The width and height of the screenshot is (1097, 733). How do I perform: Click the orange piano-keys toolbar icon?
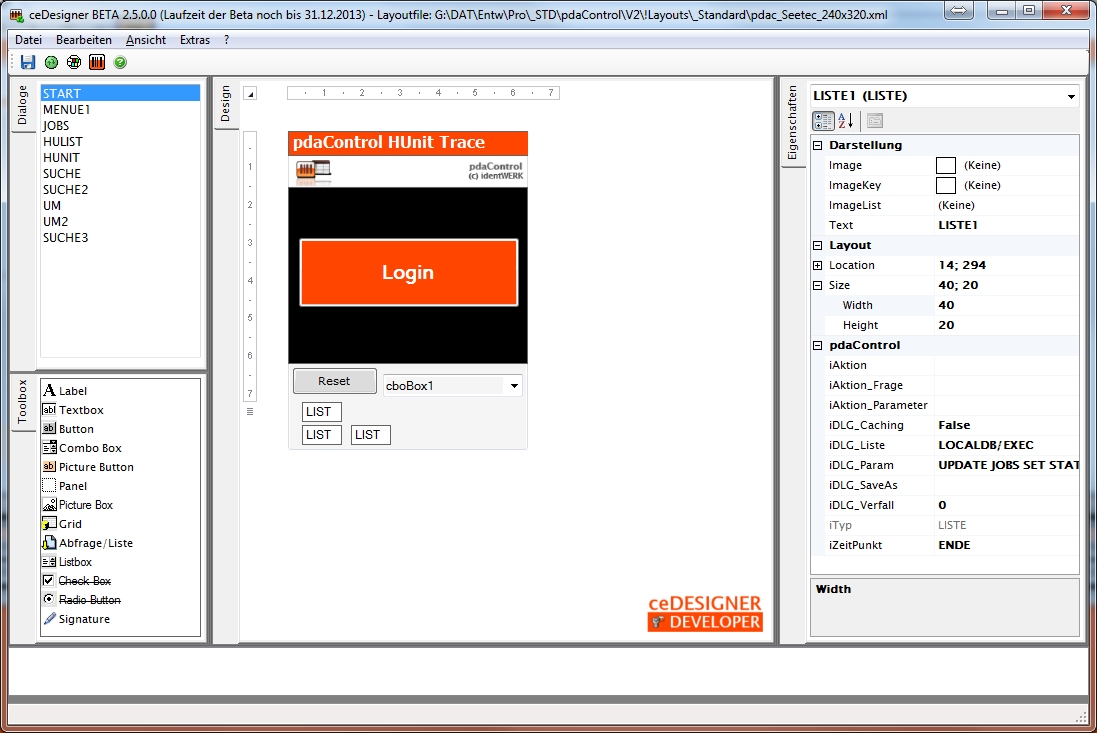(x=97, y=62)
